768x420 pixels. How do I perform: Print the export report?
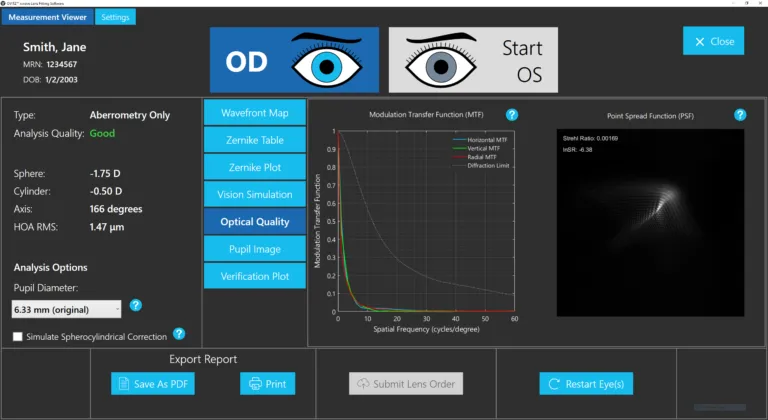(267, 383)
